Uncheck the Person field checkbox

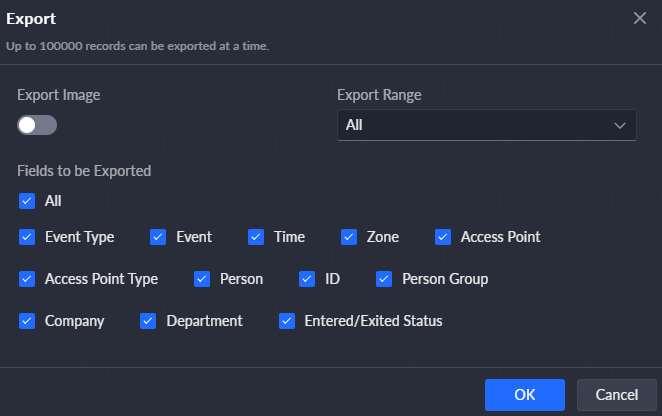202,279
